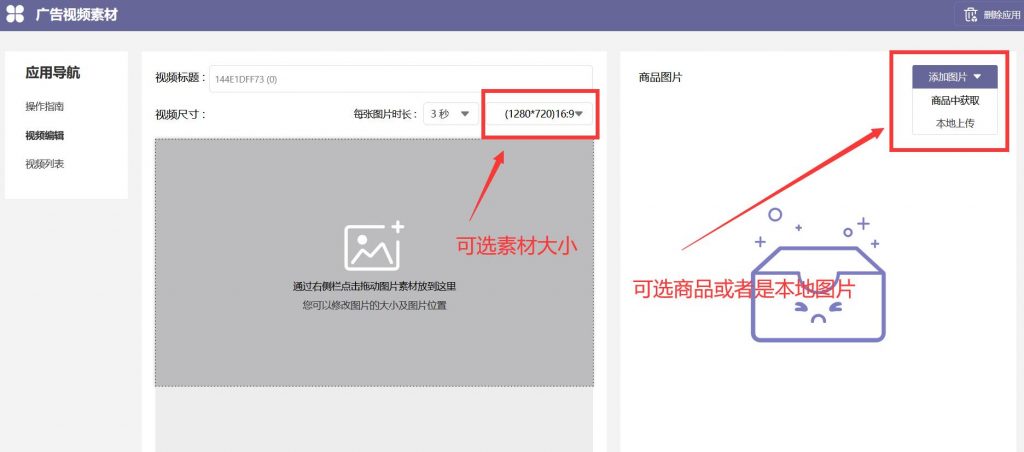Choose 商品中获取 from the menu

pyautogui.click(x=954, y=100)
